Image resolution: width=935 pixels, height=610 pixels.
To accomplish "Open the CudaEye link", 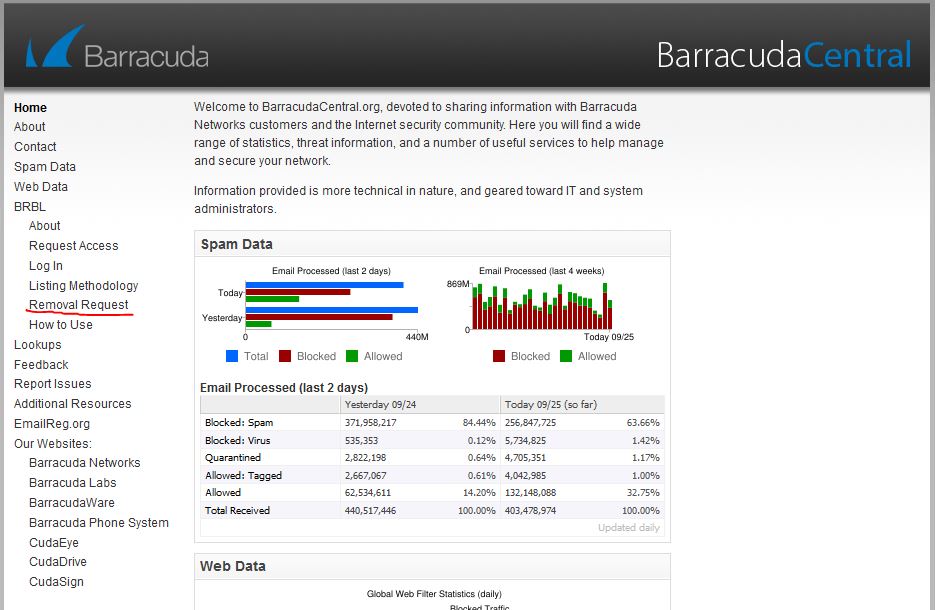I will (54, 543).
